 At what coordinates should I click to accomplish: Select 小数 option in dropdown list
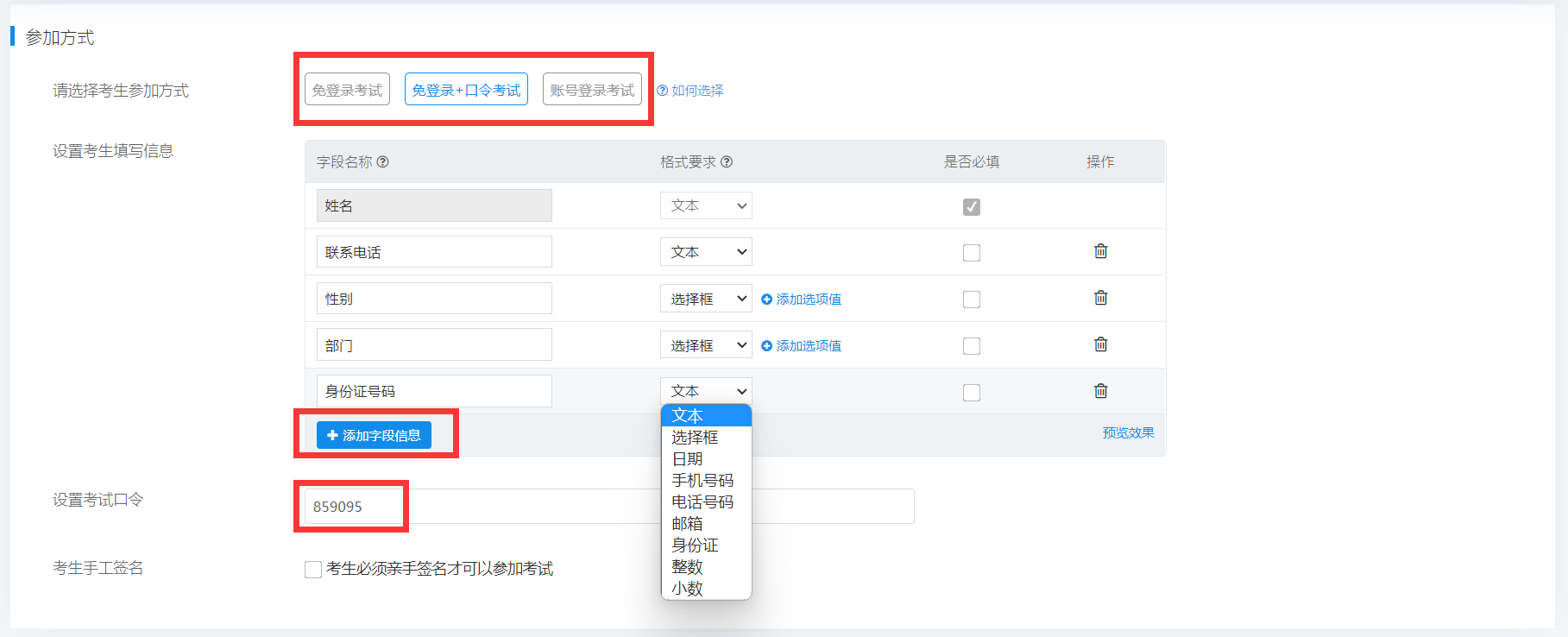click(x=706, y=589)
